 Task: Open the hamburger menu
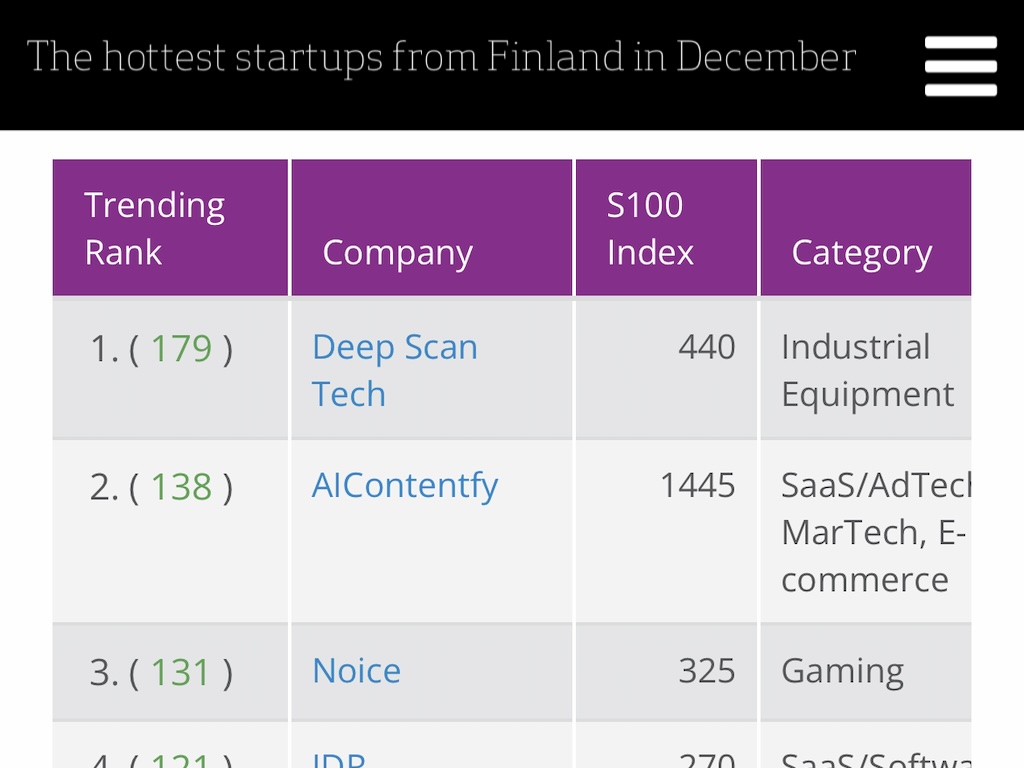pyautogui.click(x=960, y=66)
